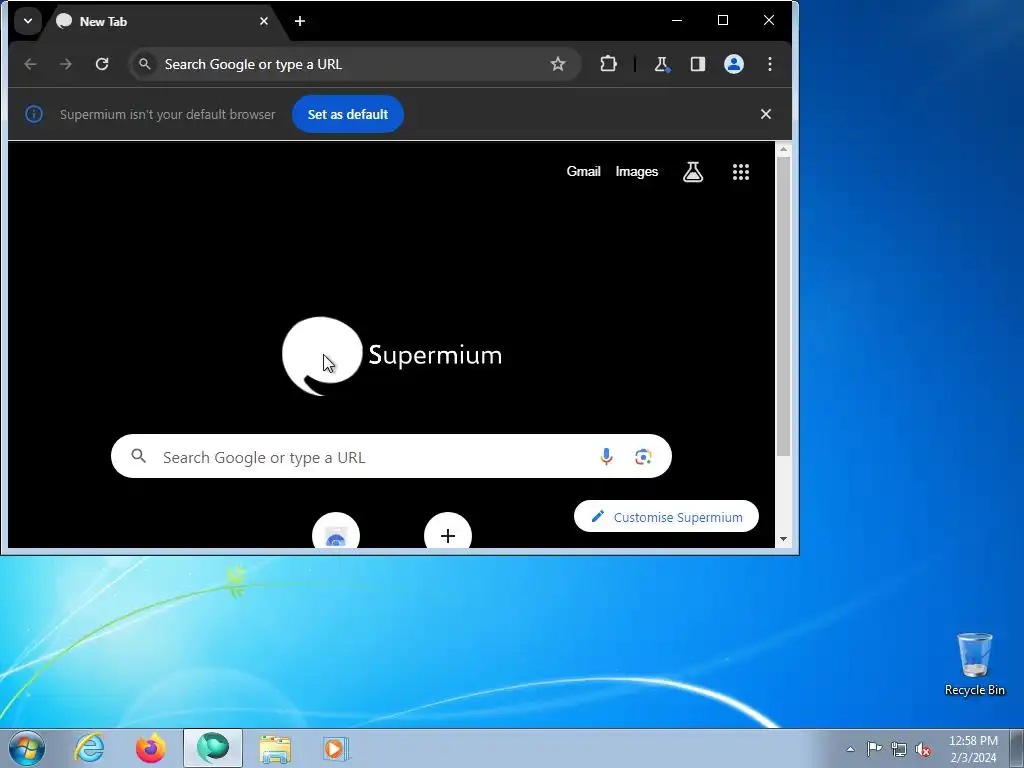Go back to previous page
The width and height of the screenshot is (1024, 768).
click(30, 64)
